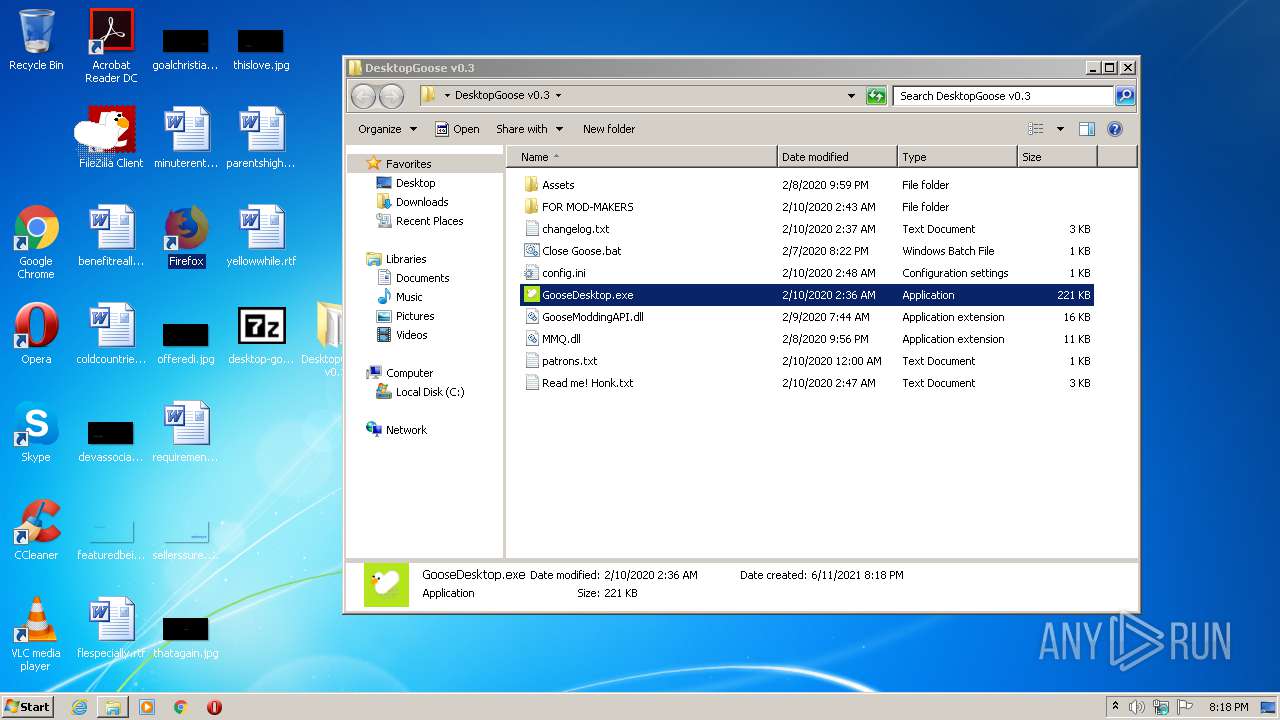Viewport: 1280px width, 720px height.
Task: Click the taskbar clock showing 8:18 PM
Action: (1228, 707)
